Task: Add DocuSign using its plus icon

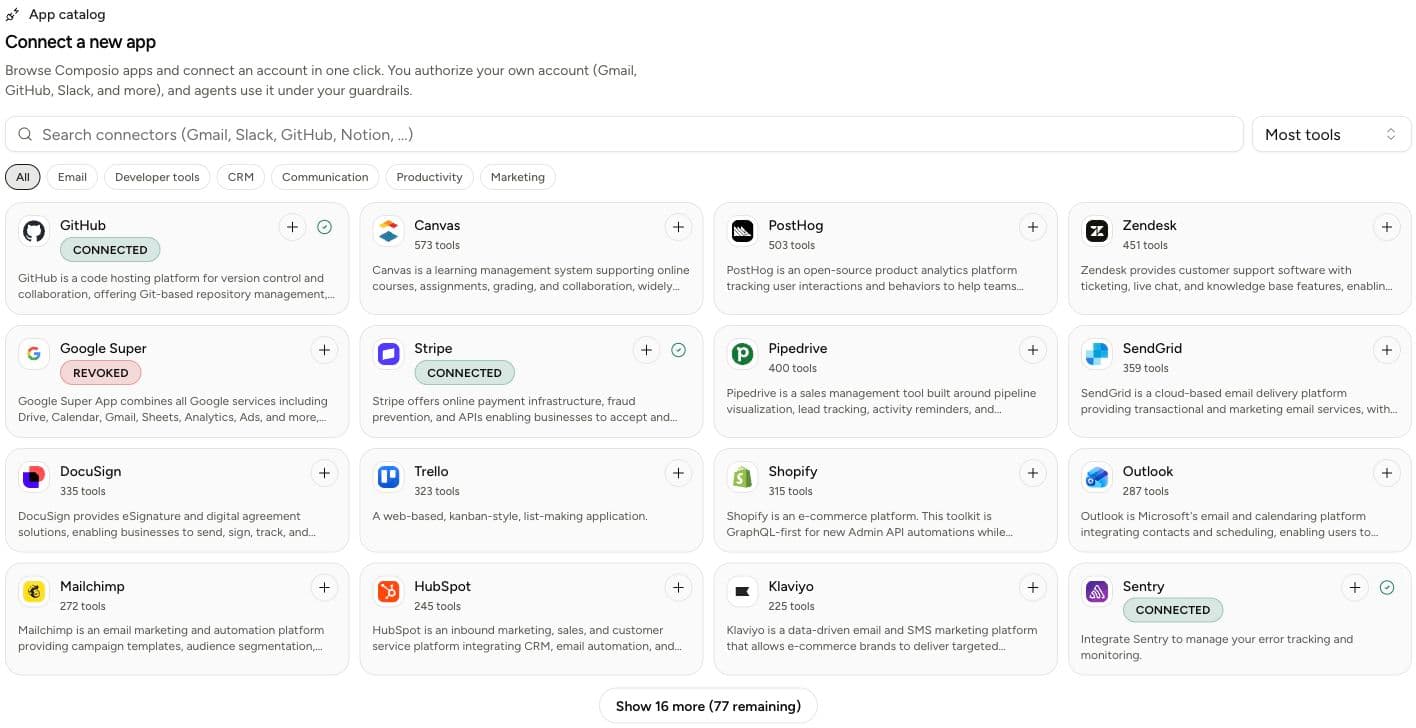Action: (324, 473)
